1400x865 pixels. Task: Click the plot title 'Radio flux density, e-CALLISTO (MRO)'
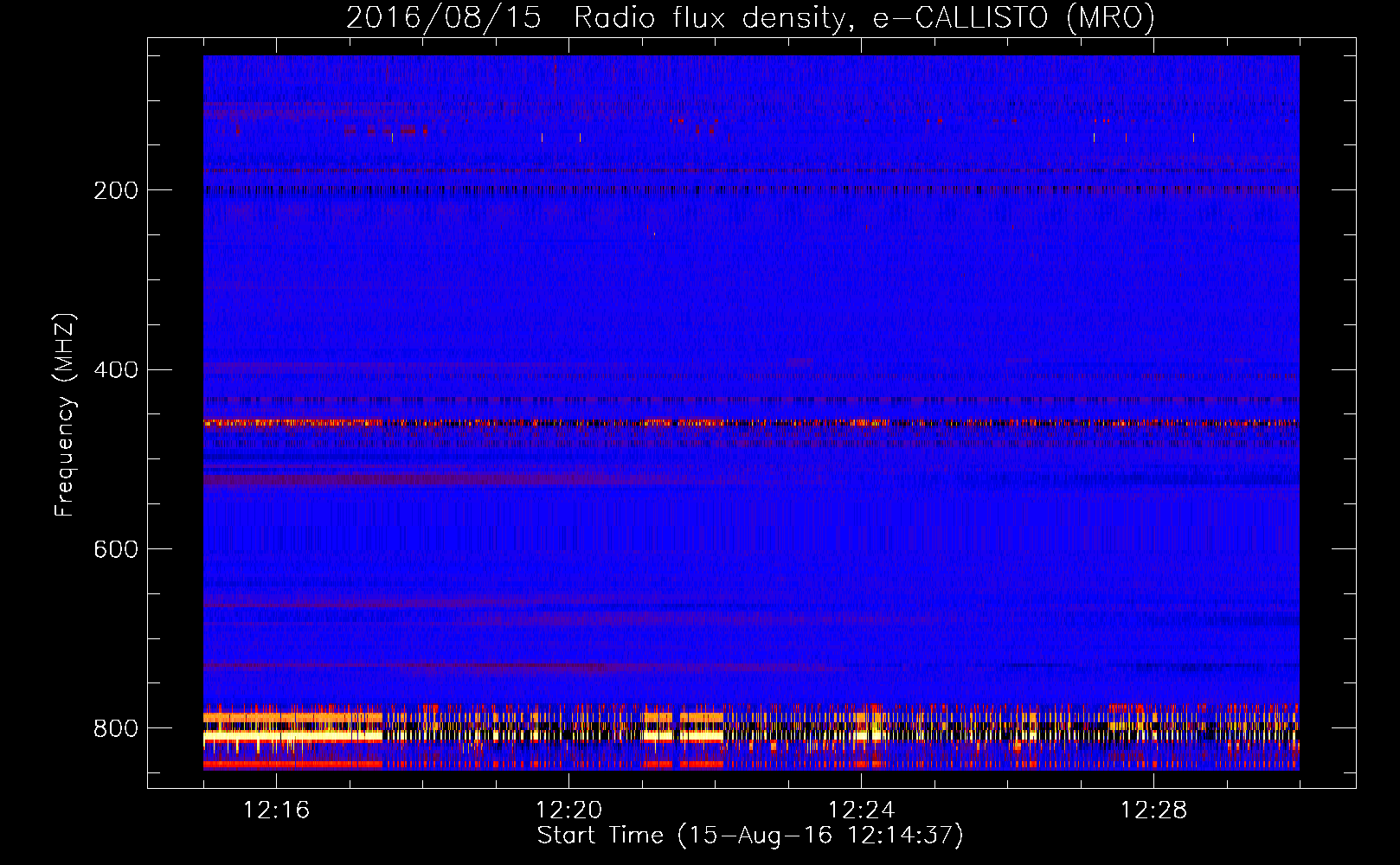coord(864,17)
